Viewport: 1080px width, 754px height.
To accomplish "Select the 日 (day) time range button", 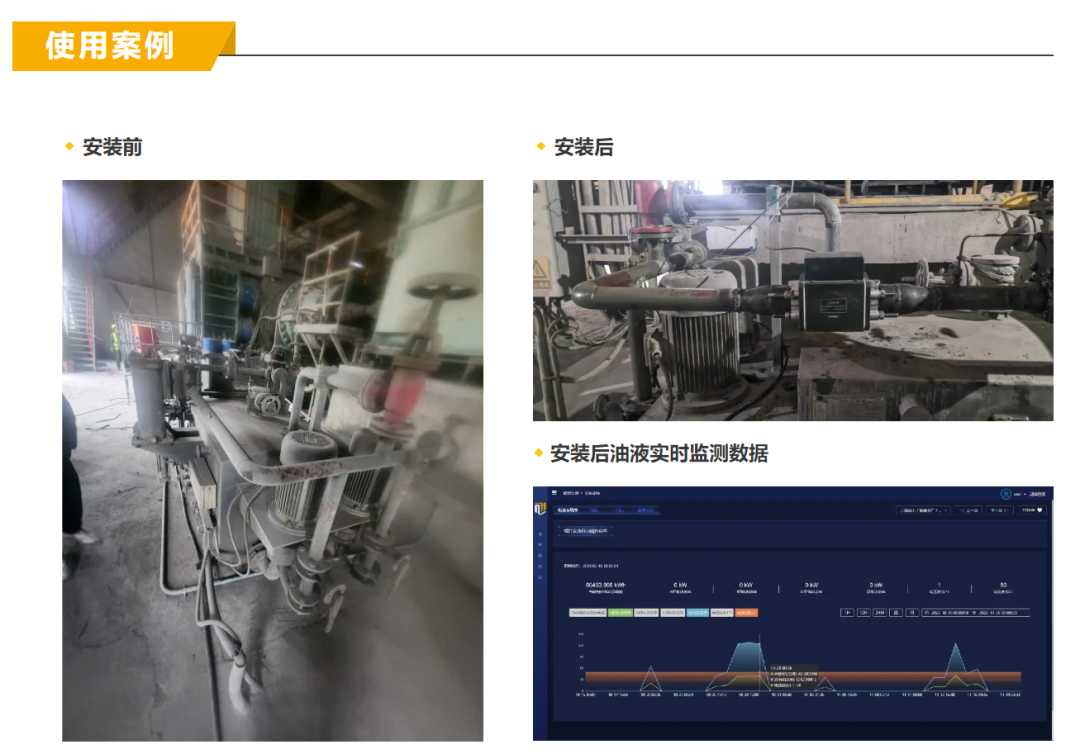I will 896,613.
